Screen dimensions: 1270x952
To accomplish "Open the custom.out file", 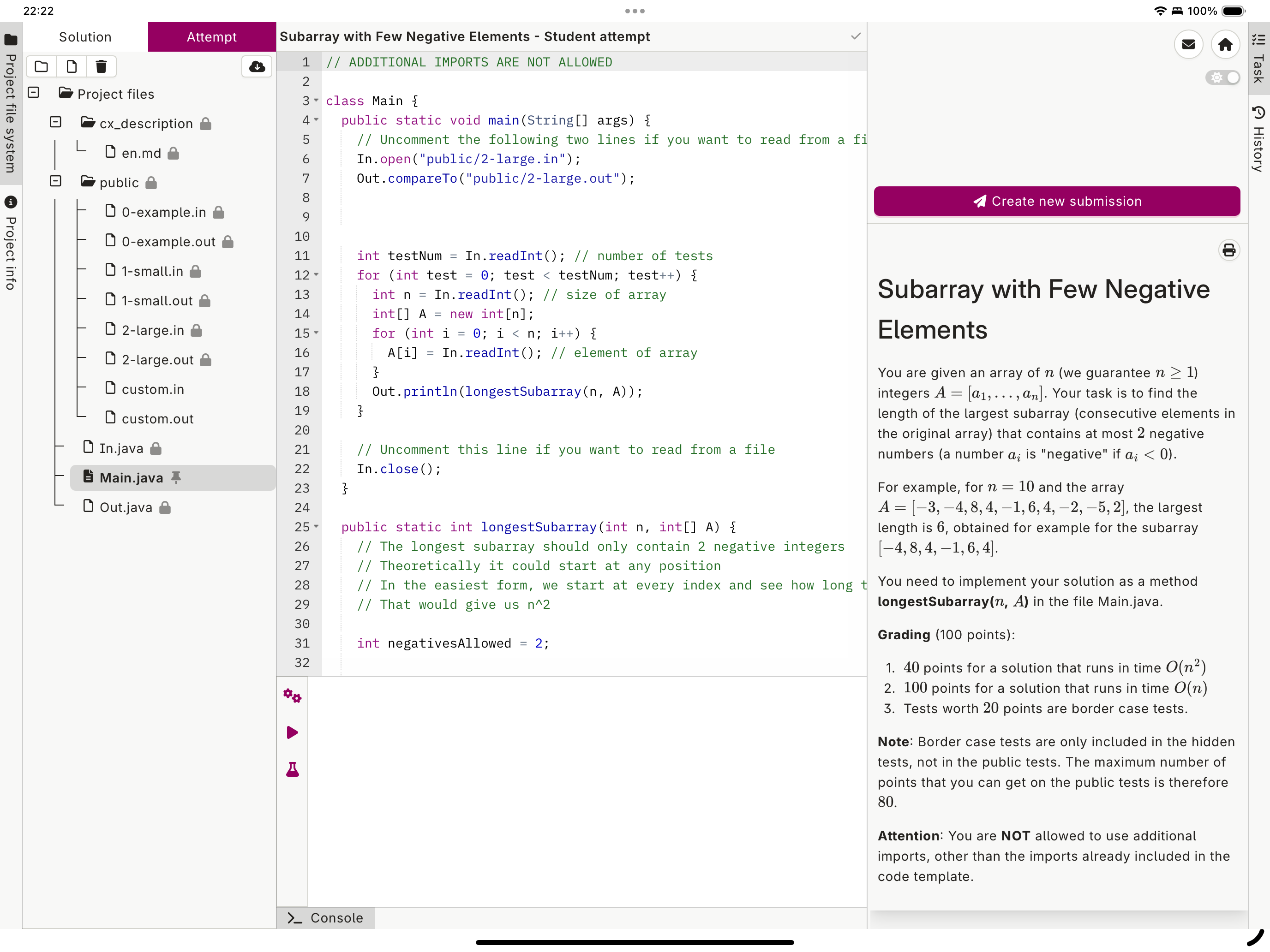I will [x=157, y=418].
